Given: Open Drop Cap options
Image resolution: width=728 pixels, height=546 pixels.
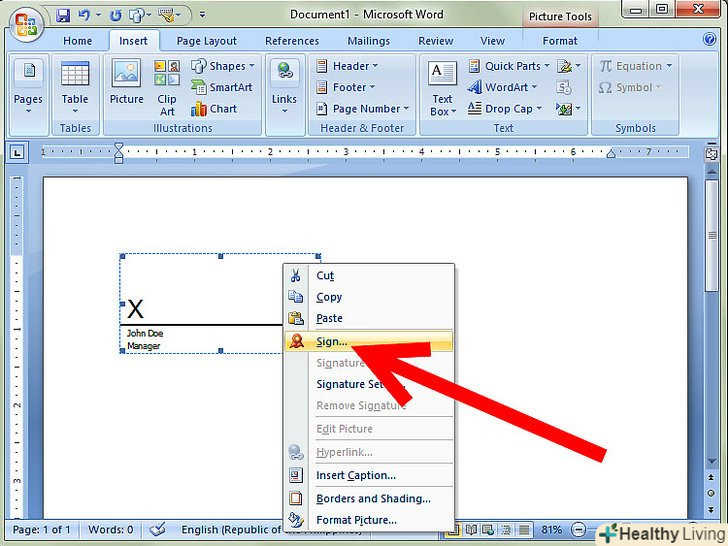Looking at the screenshot, I should click(505, 109).
